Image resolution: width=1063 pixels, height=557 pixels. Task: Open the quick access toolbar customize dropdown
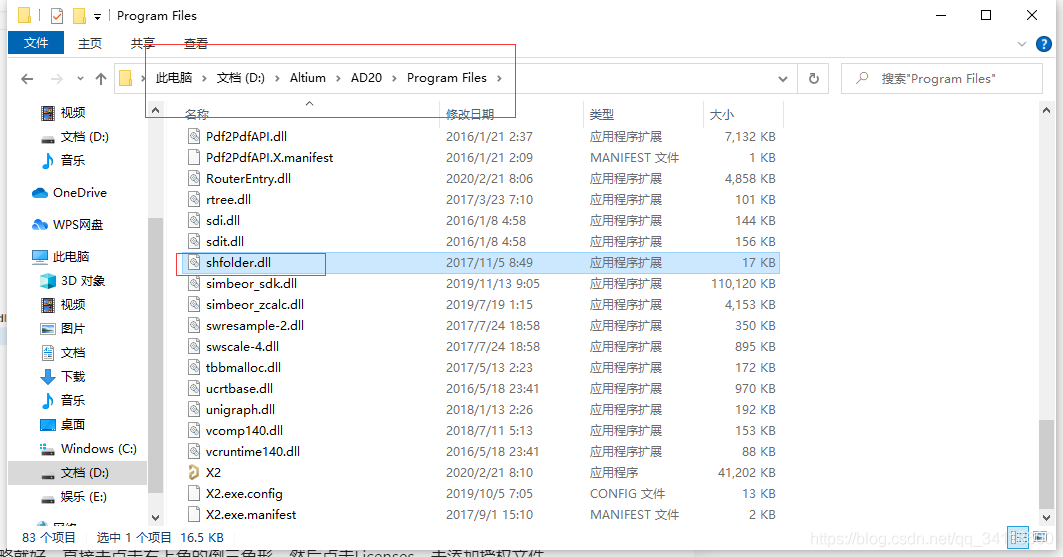(98, 16)
